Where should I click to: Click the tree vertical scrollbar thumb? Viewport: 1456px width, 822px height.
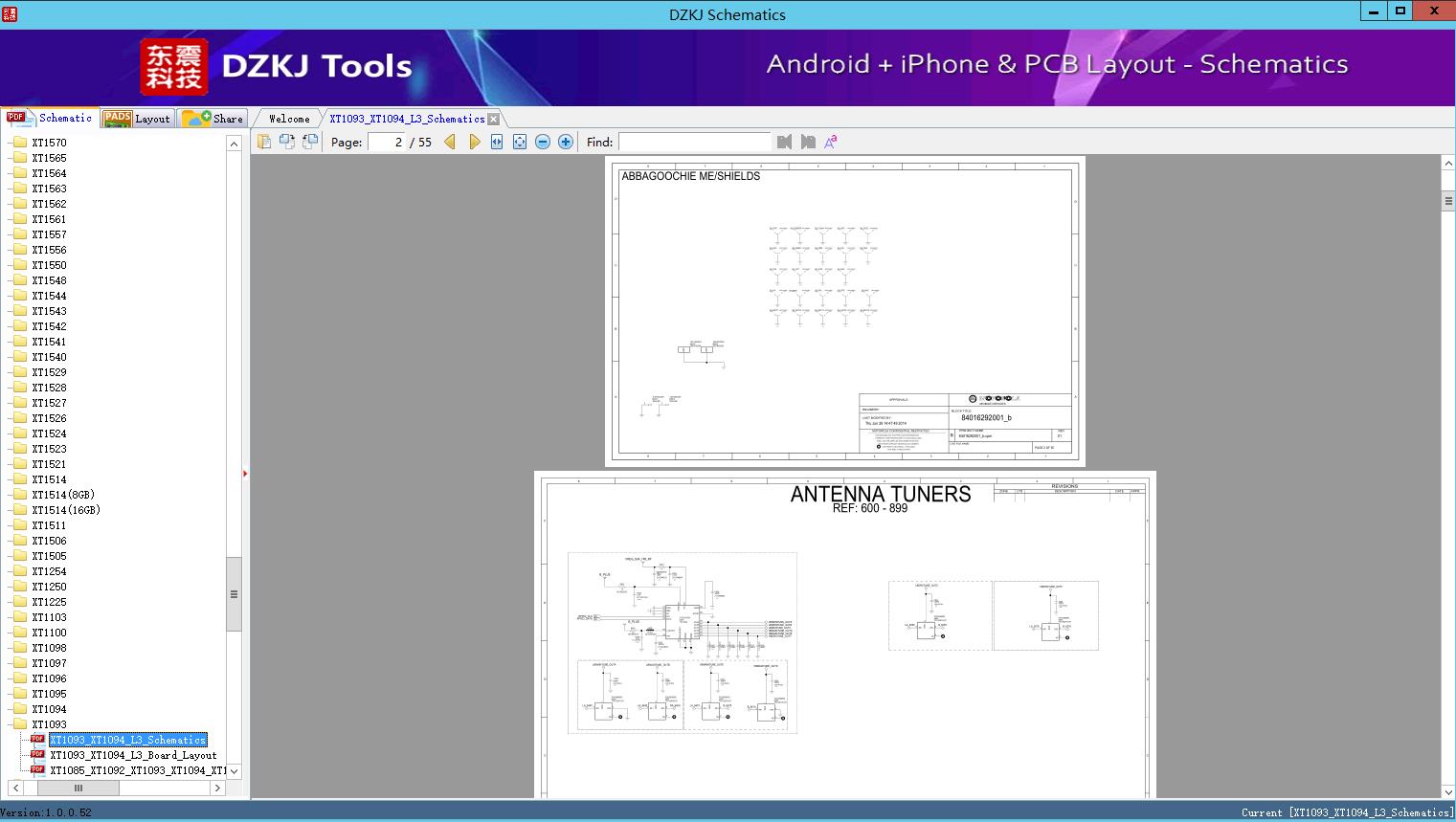pos(234,593)
